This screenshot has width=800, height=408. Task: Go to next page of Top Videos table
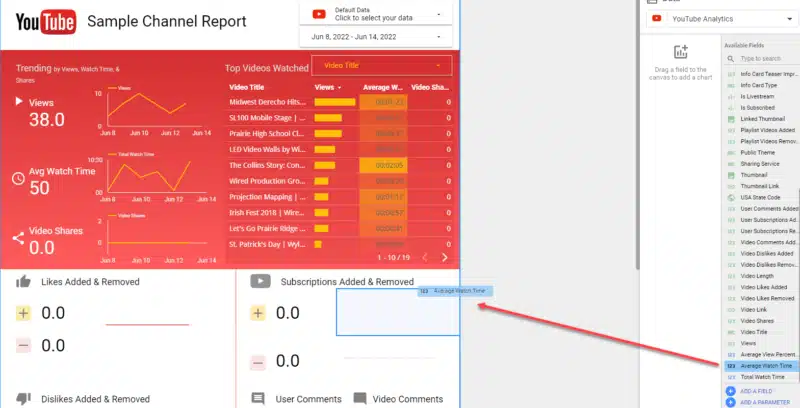click(x=444, y=257)
